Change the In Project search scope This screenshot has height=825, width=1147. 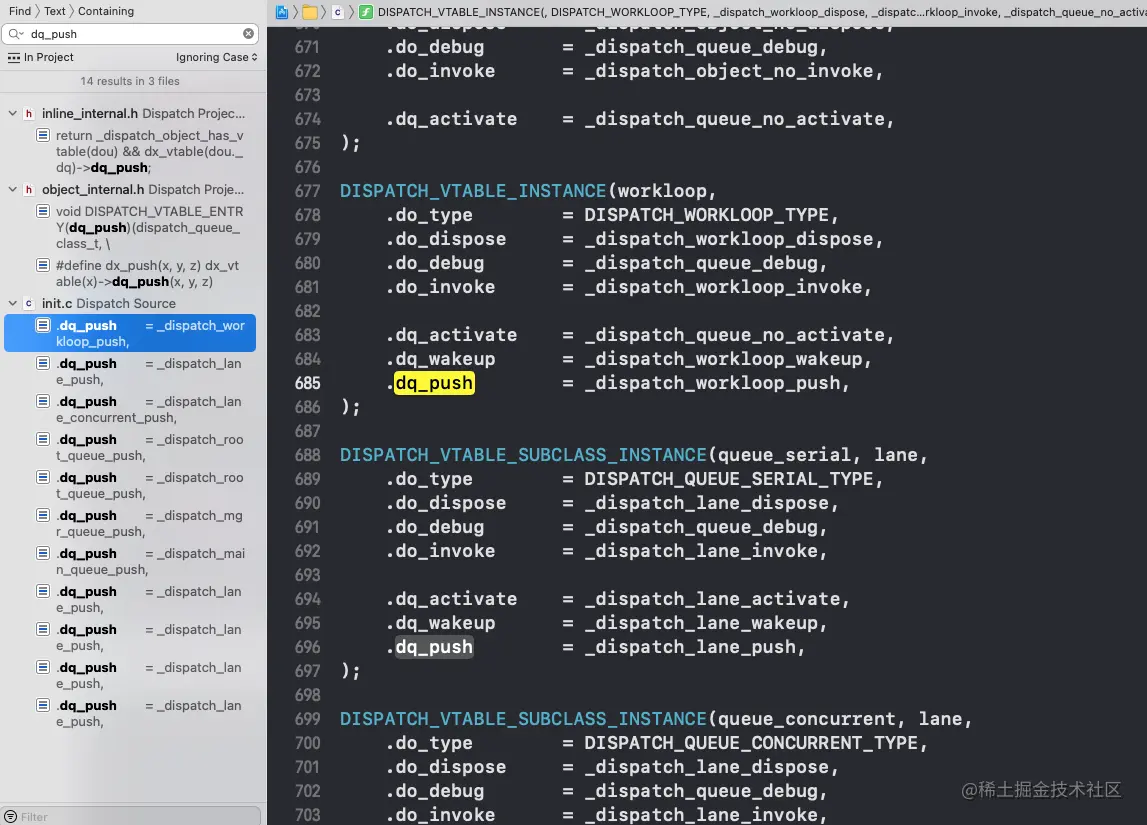(41, 58)
